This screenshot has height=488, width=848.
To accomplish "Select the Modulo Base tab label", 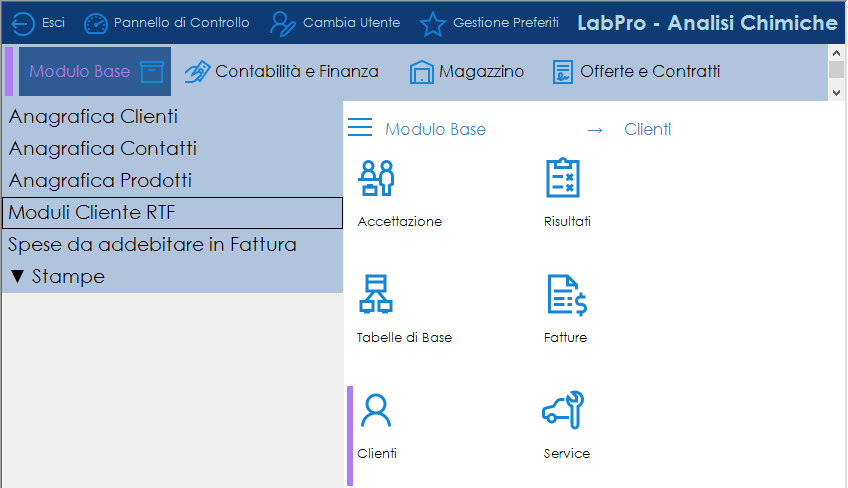I will [x=80, y=71].
